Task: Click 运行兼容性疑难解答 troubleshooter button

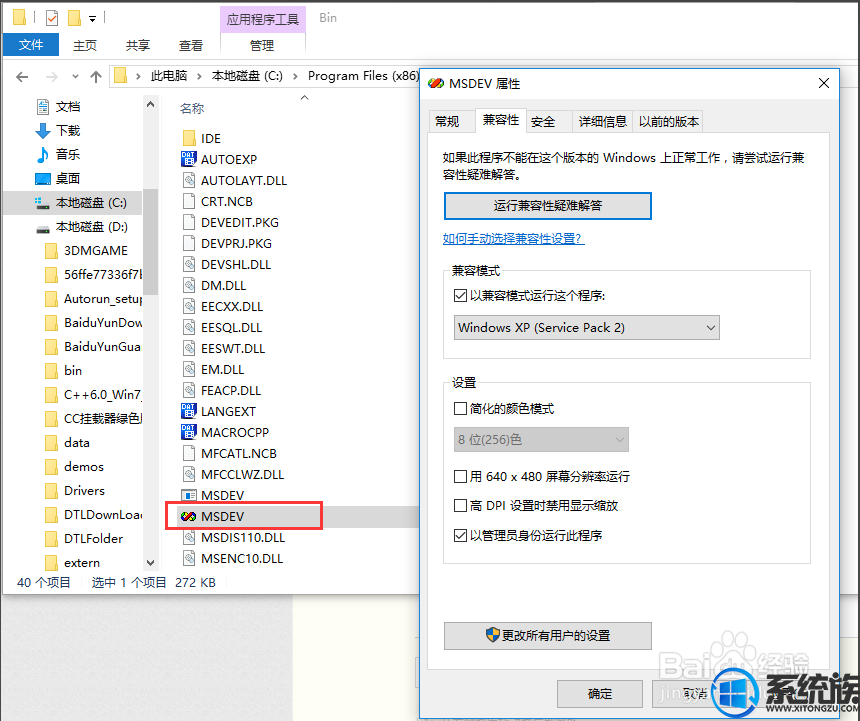Action: pyautogui.click(x=547, y=206)
